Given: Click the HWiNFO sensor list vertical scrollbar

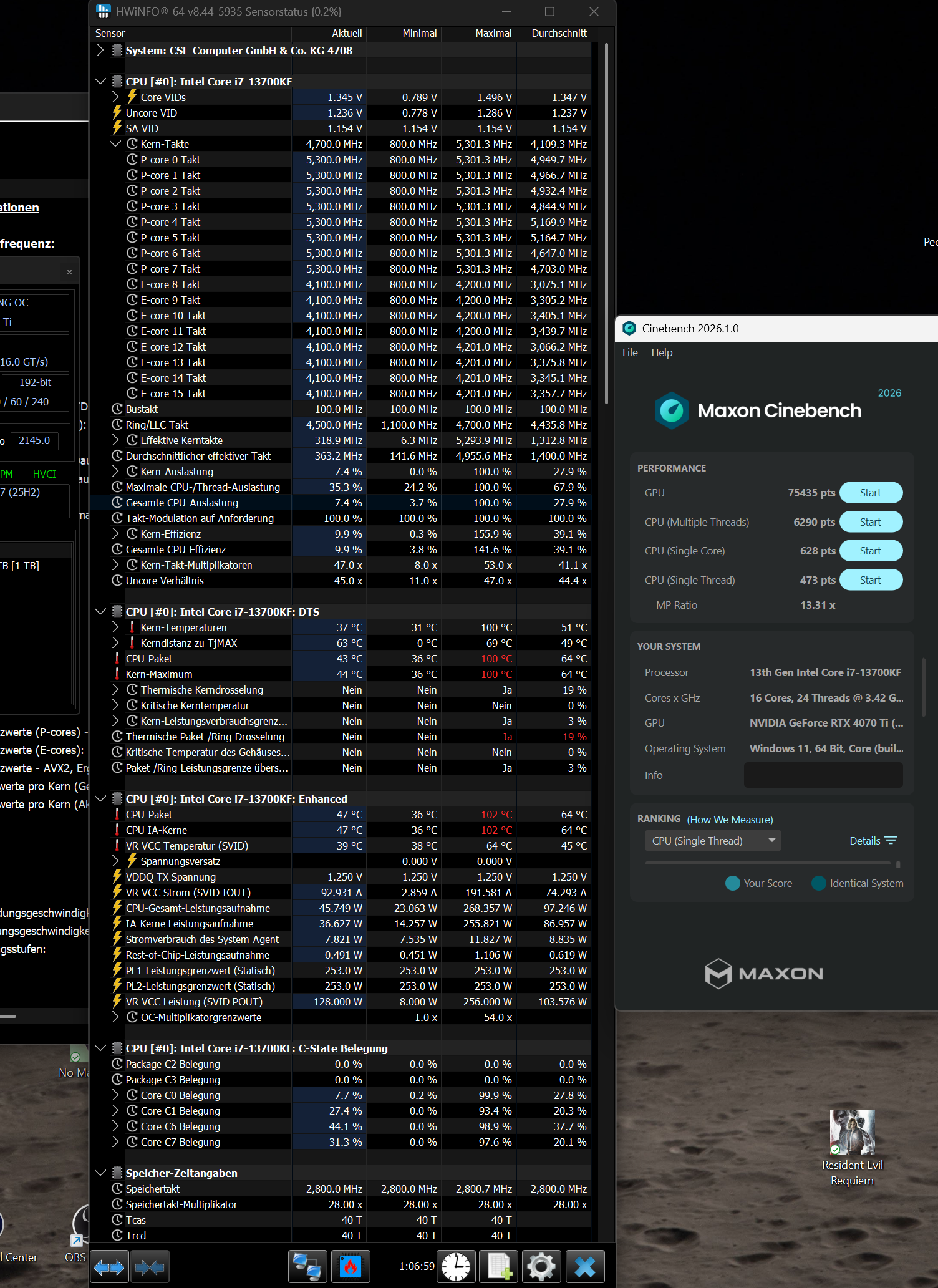Looking at the screenshot, I should [x=606, y=223].
